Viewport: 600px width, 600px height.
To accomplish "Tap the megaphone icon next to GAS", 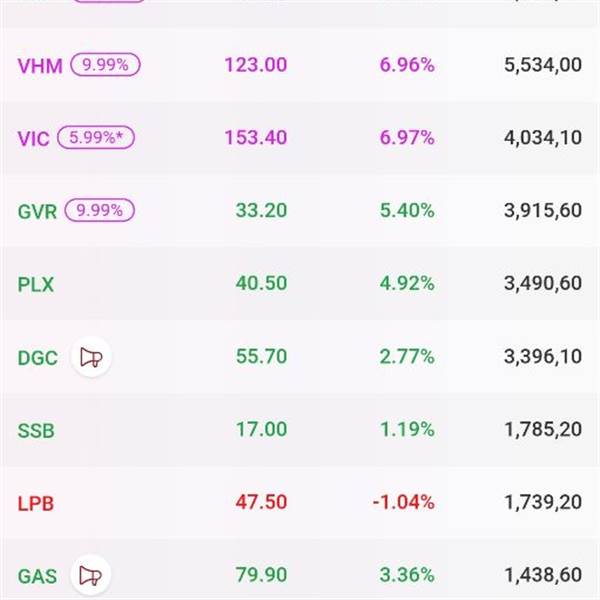I will point(91,576).
